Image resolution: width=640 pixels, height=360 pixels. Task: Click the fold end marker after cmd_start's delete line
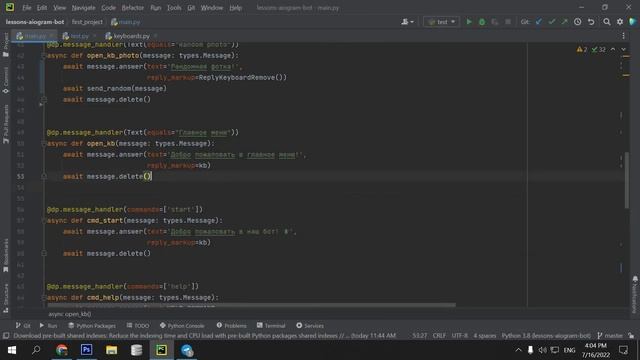tap(44, 253)
